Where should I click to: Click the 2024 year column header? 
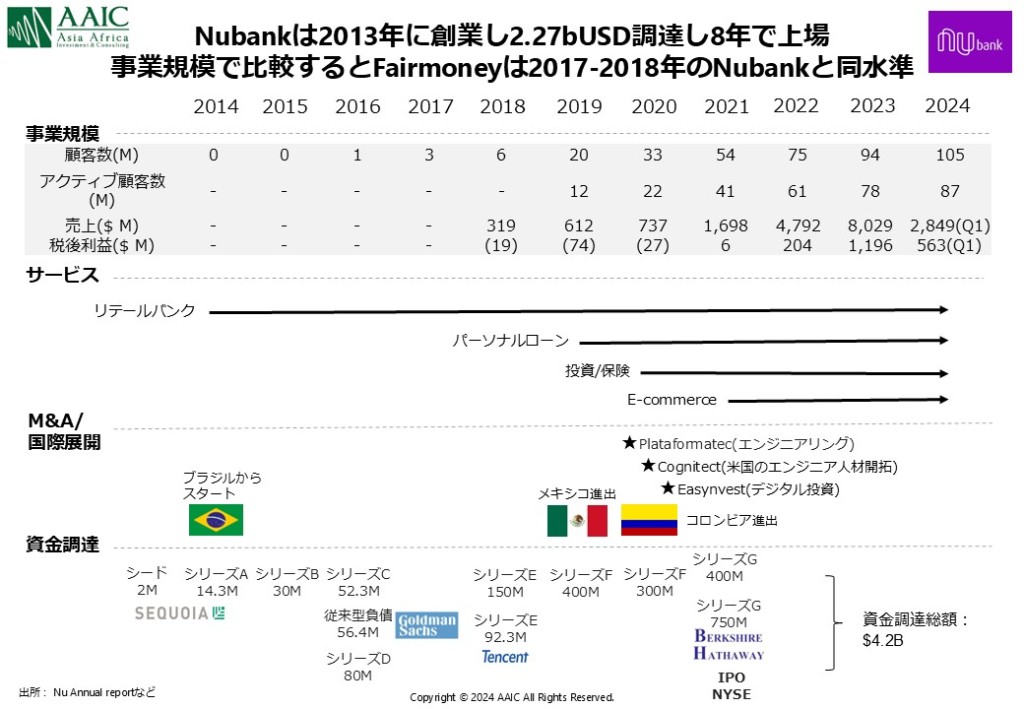(947, 106)
